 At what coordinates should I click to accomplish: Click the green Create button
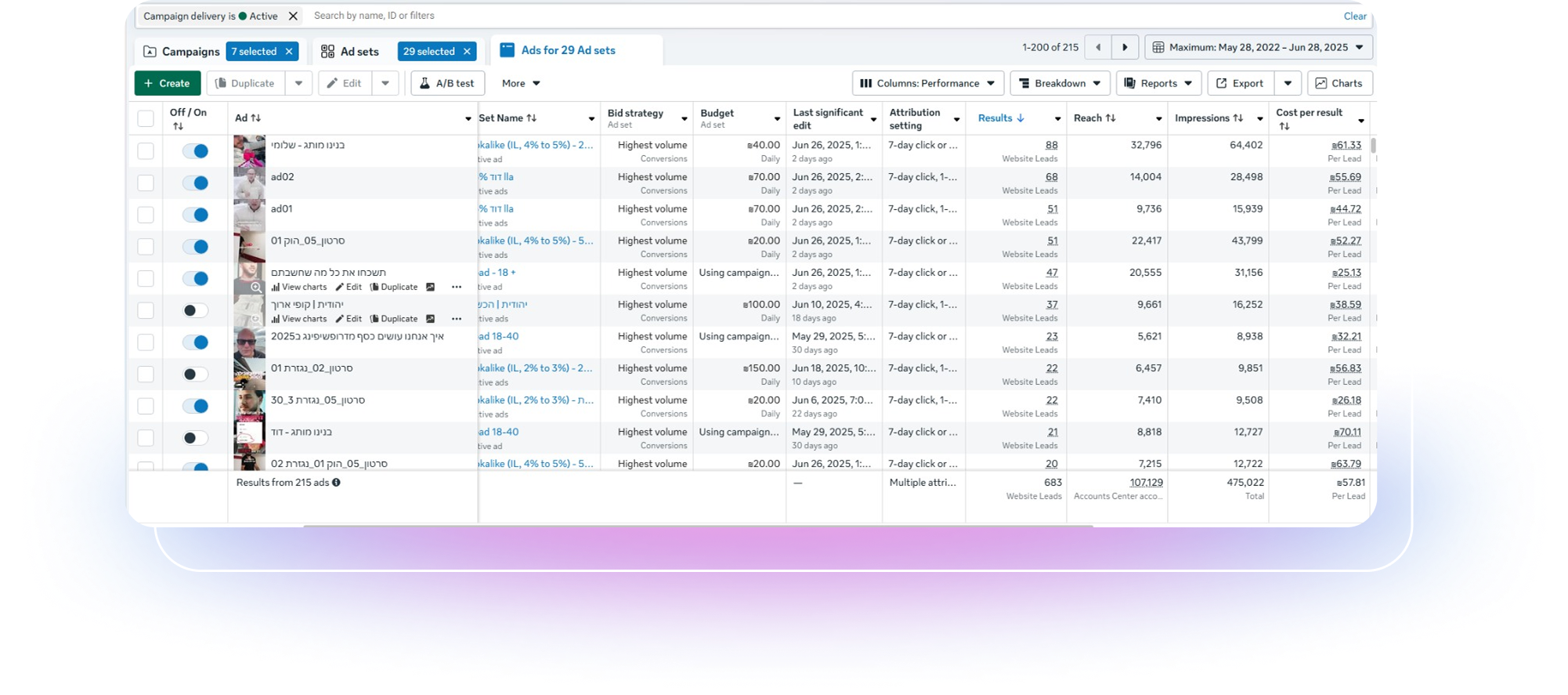click(x=167, y=83)
